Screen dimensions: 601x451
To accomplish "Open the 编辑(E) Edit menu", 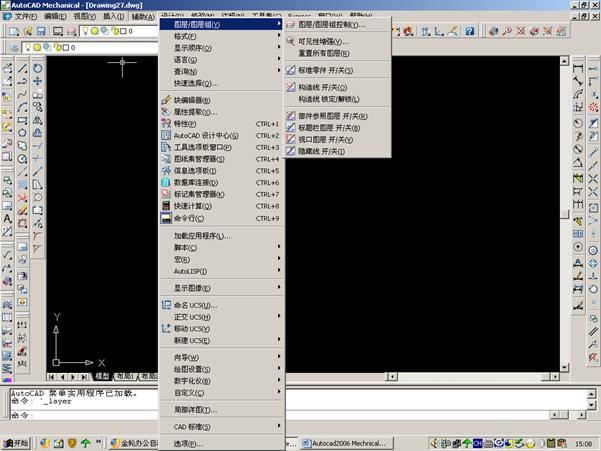I will pos(55,16).
